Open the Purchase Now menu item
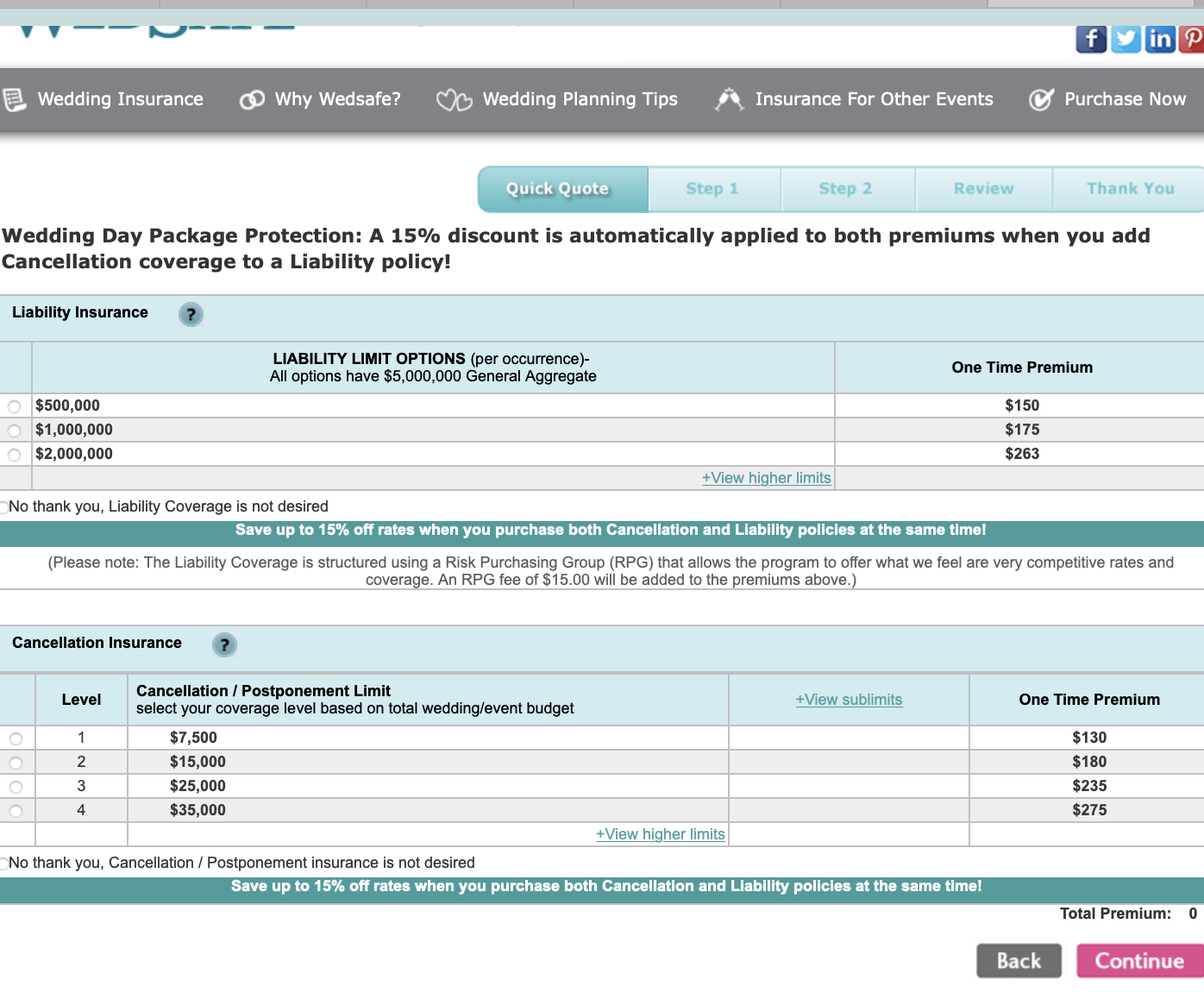Screen dimensions: 1204x999 pyautogui.click(x=1126, y=99)
